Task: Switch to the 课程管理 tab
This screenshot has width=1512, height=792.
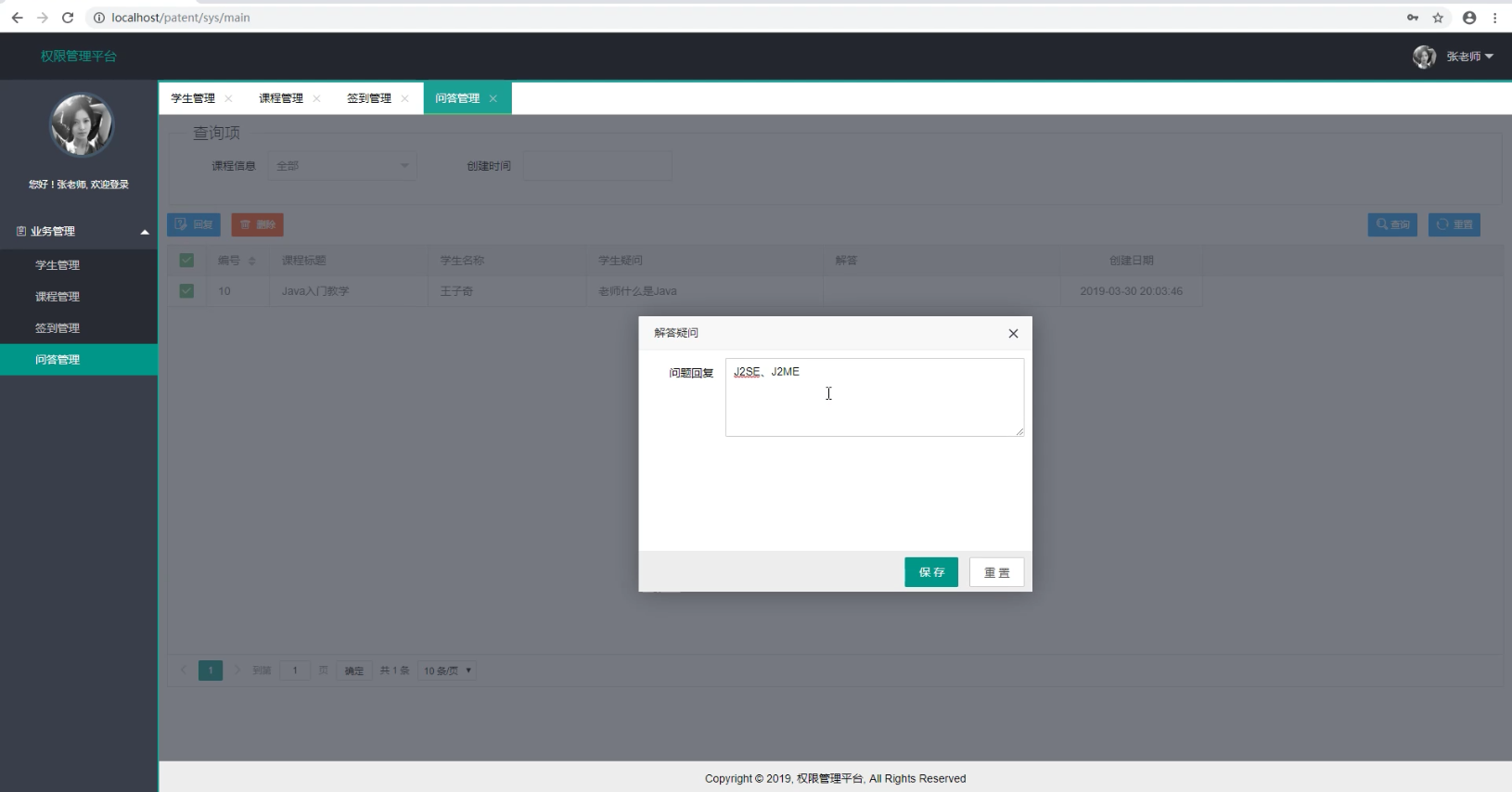Action: (x=281, y=98)
